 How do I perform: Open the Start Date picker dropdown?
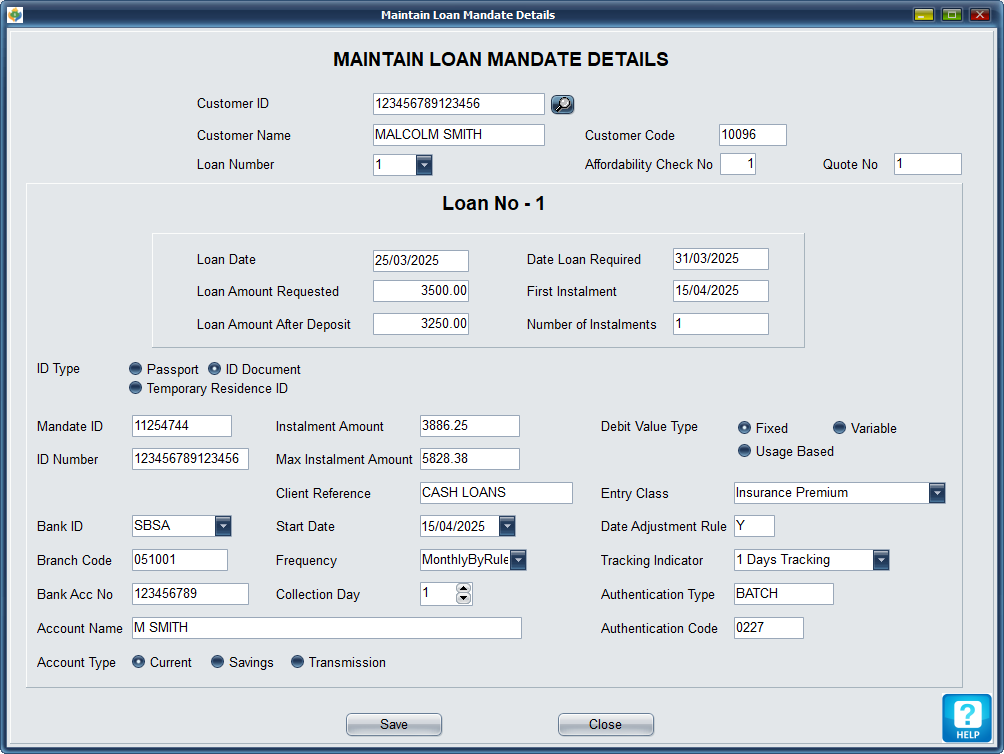pyautogui.click(x=507, y=526)
